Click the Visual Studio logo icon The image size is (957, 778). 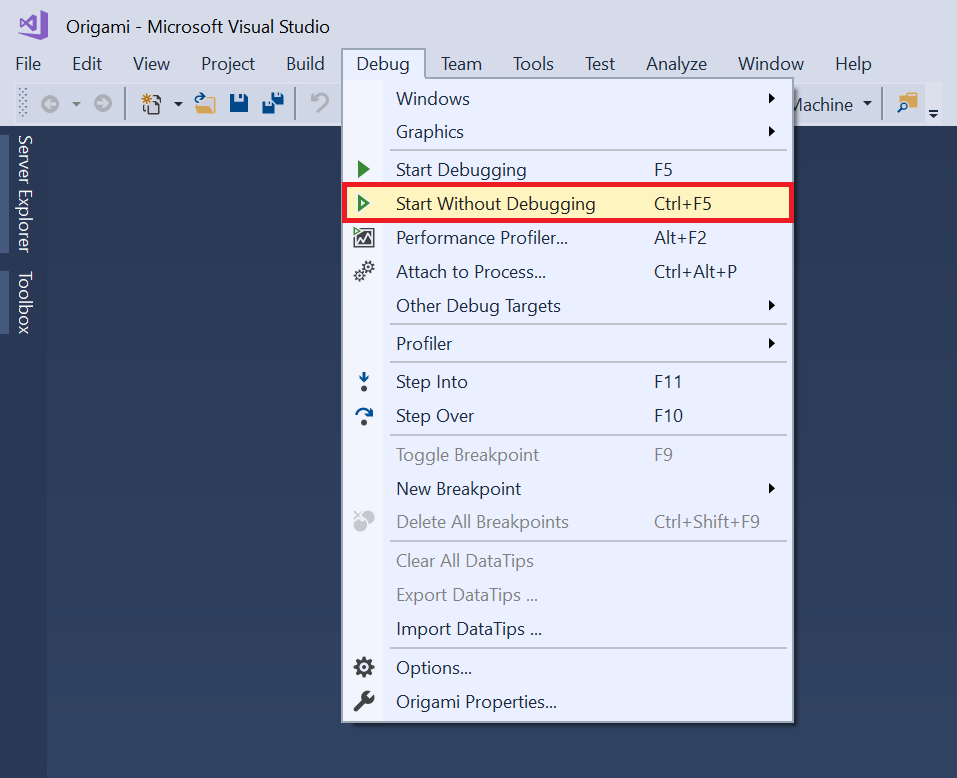[33, 25]
